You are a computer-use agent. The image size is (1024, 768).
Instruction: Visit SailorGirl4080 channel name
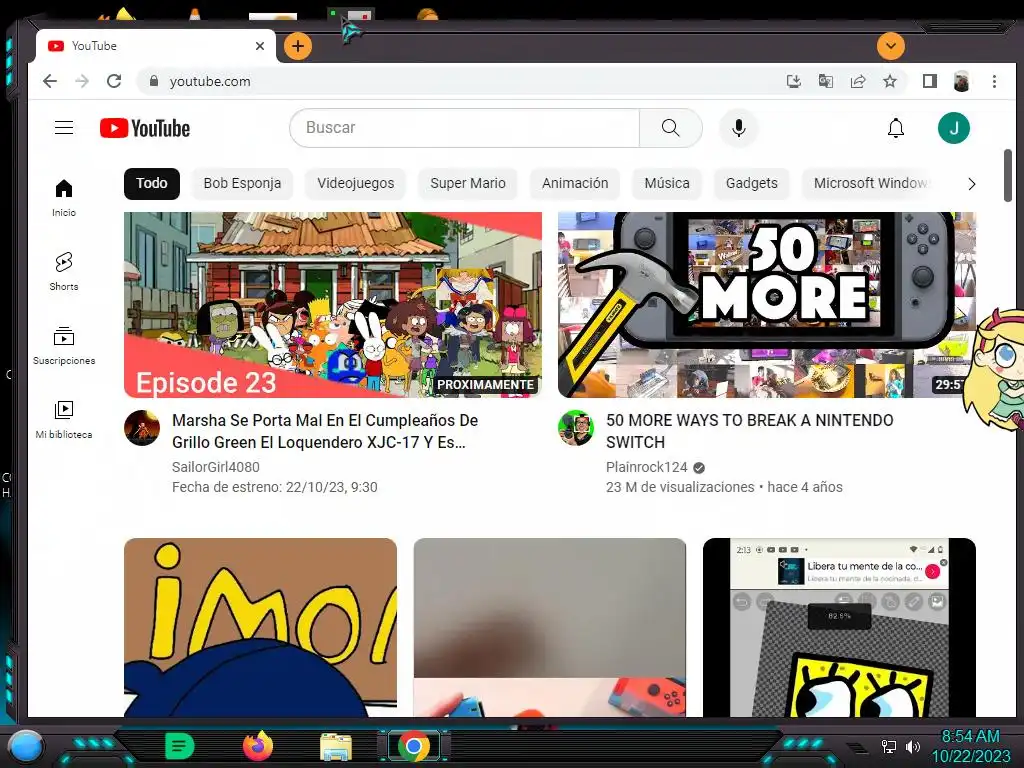(216, 467)
